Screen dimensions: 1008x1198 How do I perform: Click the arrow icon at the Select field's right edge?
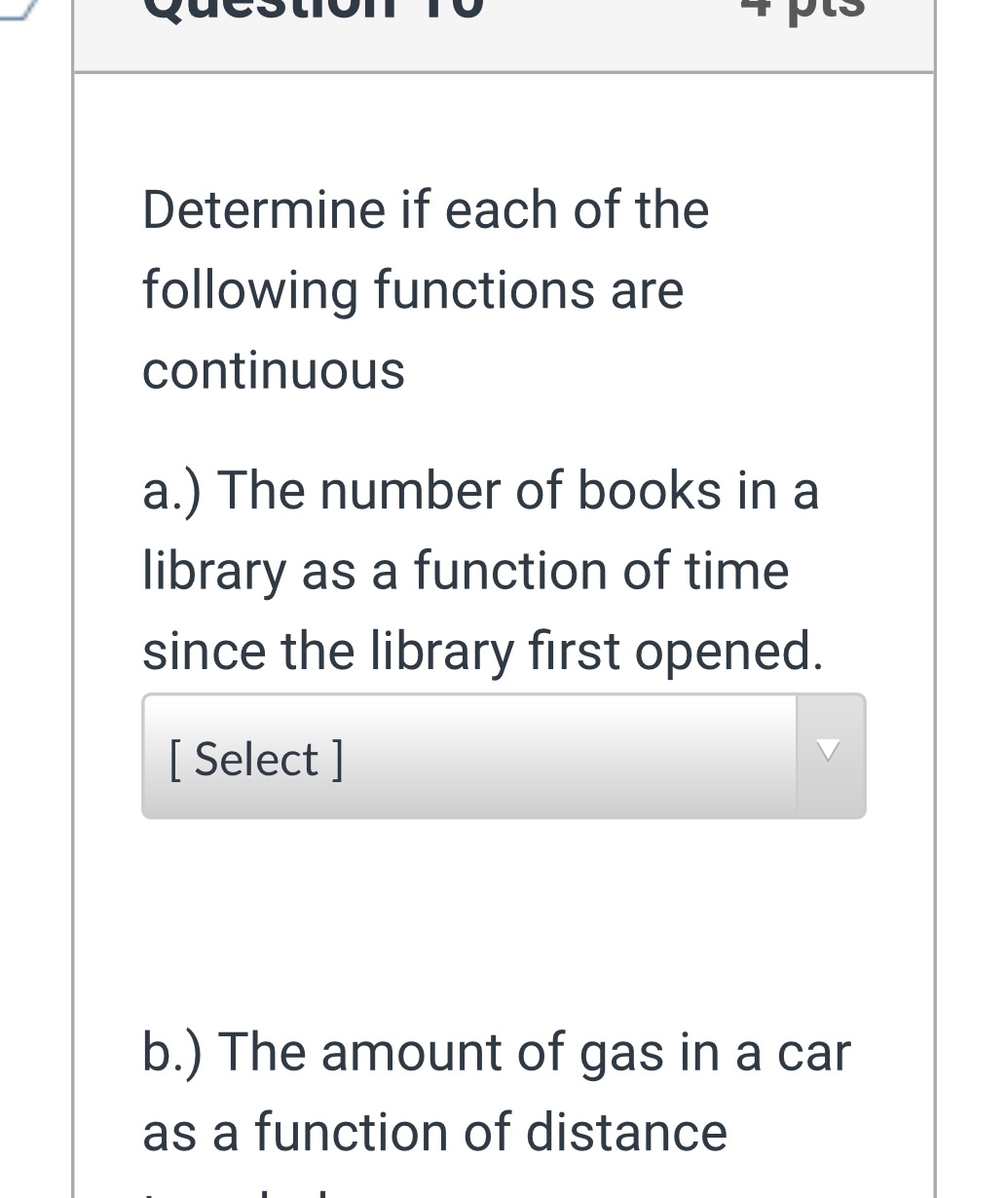tap(828, 751)
